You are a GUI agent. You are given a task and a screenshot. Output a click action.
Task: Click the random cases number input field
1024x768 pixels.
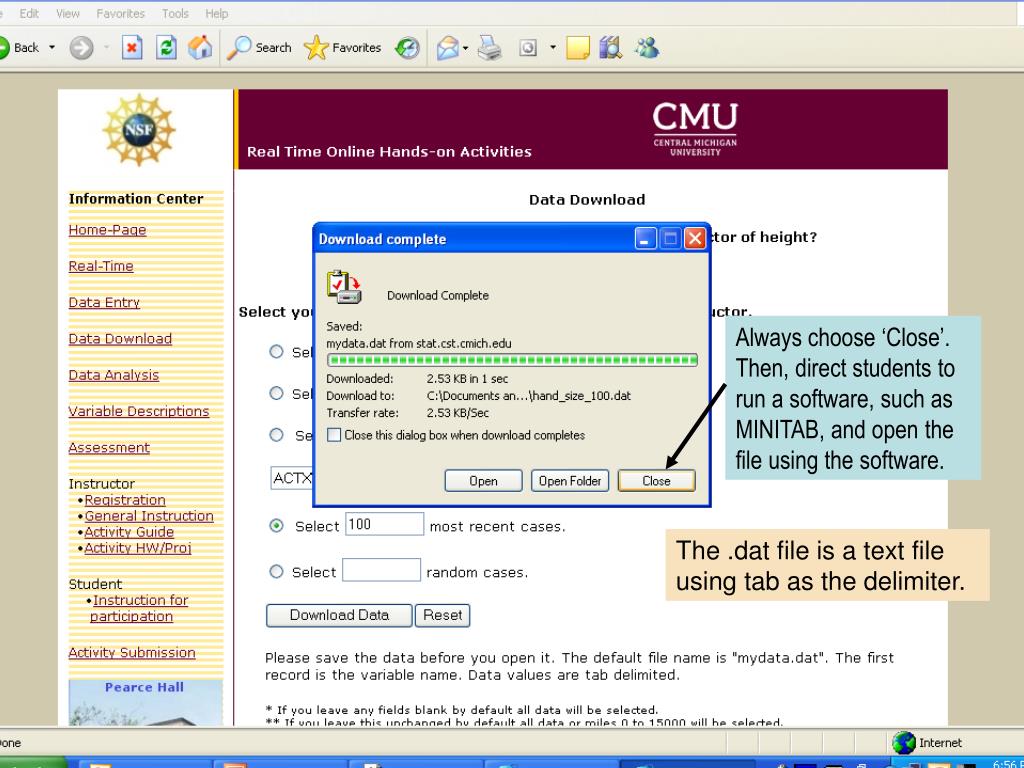381,571
